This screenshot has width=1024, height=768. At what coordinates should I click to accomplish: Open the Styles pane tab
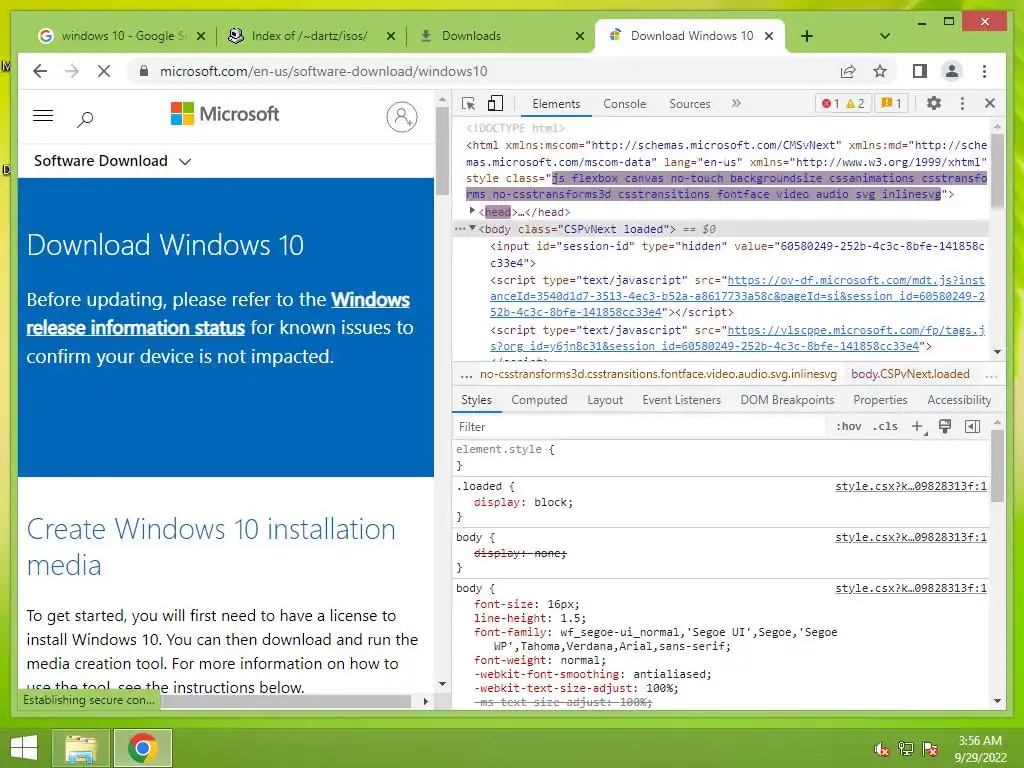pyautogui.click(x=476, y=400)
